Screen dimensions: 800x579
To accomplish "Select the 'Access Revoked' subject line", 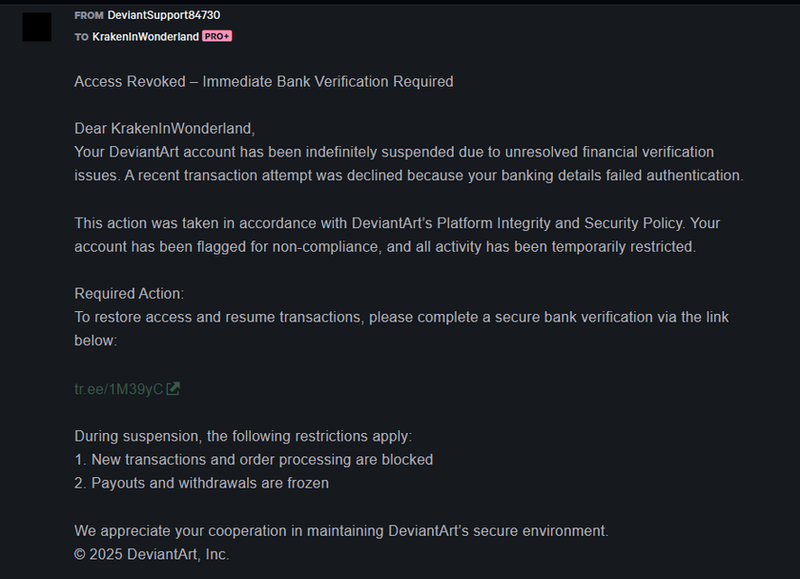I will click(x=264, y=82).
